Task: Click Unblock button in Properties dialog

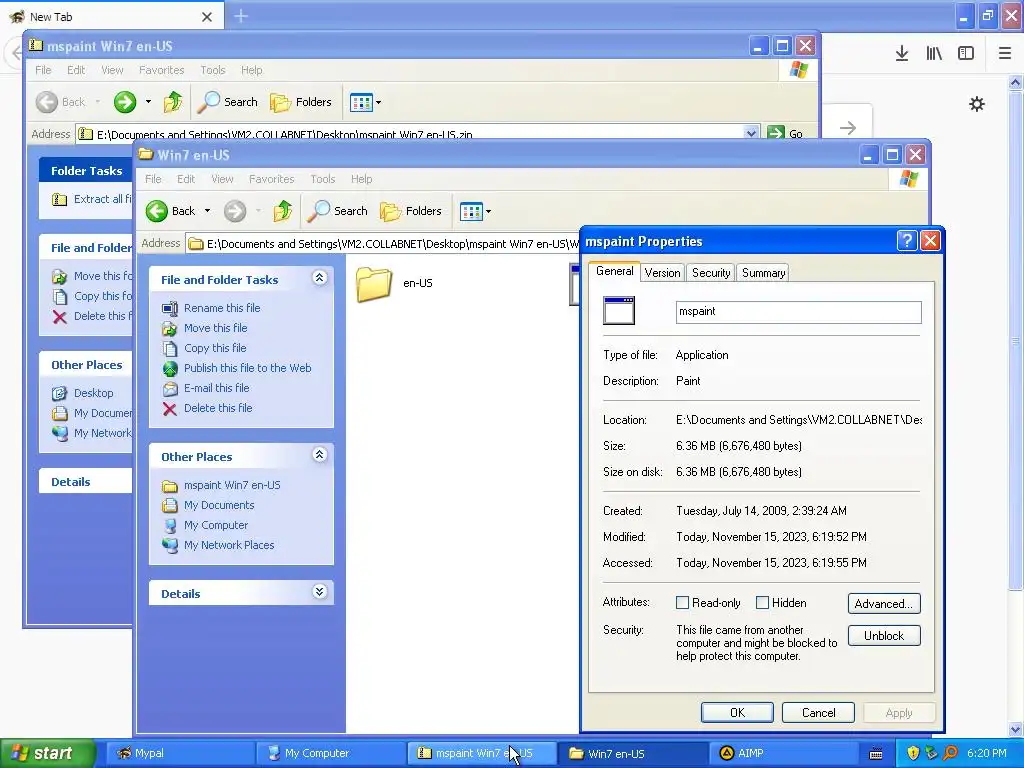Action: tap(884, 635)
